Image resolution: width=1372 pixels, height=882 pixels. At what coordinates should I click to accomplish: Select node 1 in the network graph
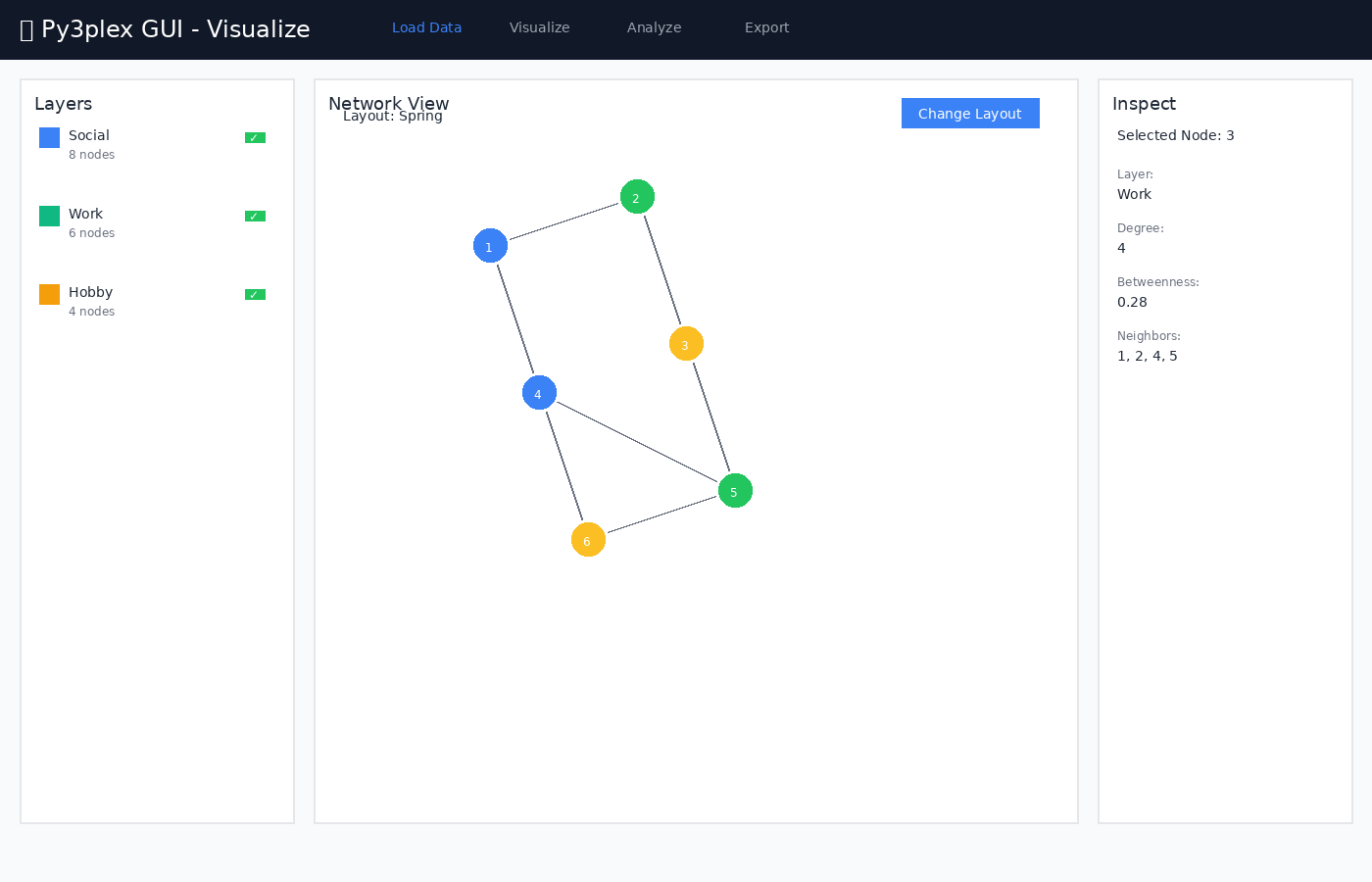coord(490,246)
